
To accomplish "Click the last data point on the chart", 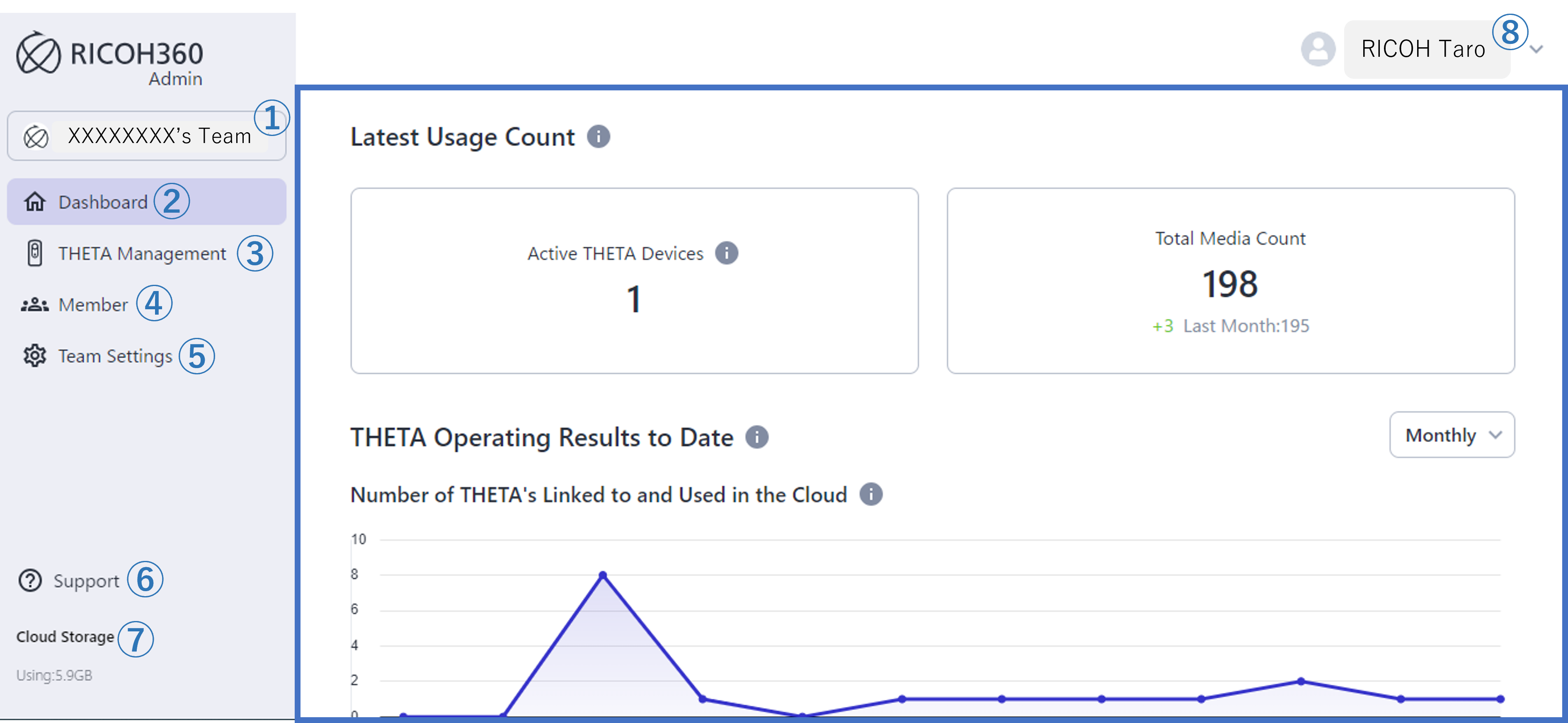I will [x=1500, y=699].
